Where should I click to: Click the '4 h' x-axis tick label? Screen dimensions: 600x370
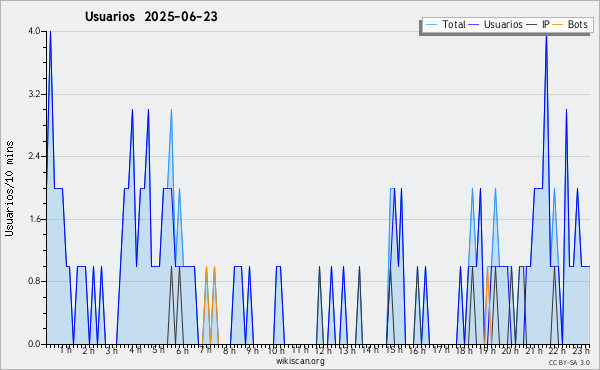135,350
